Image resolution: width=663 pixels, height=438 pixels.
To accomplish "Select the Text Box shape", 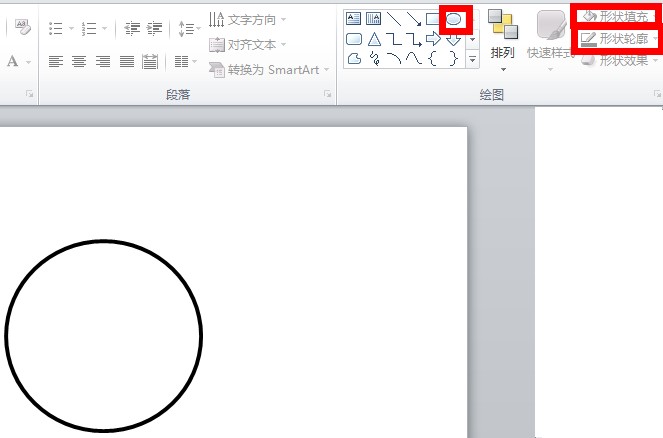I will [x=353, y=18].
